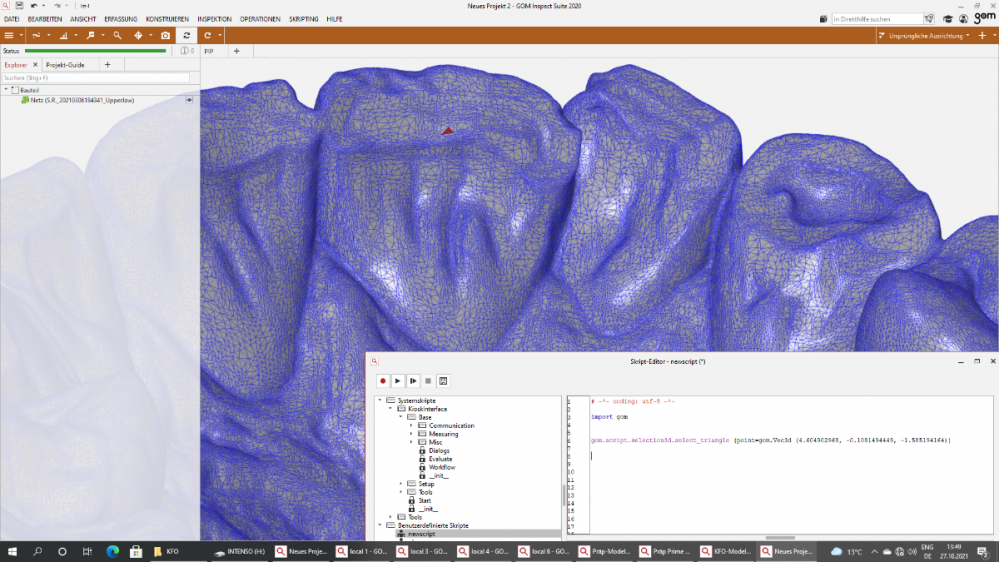This screenshot has height=562, width=999.
Task: Save the script with disk icon
Action: [x=443, y=381]
